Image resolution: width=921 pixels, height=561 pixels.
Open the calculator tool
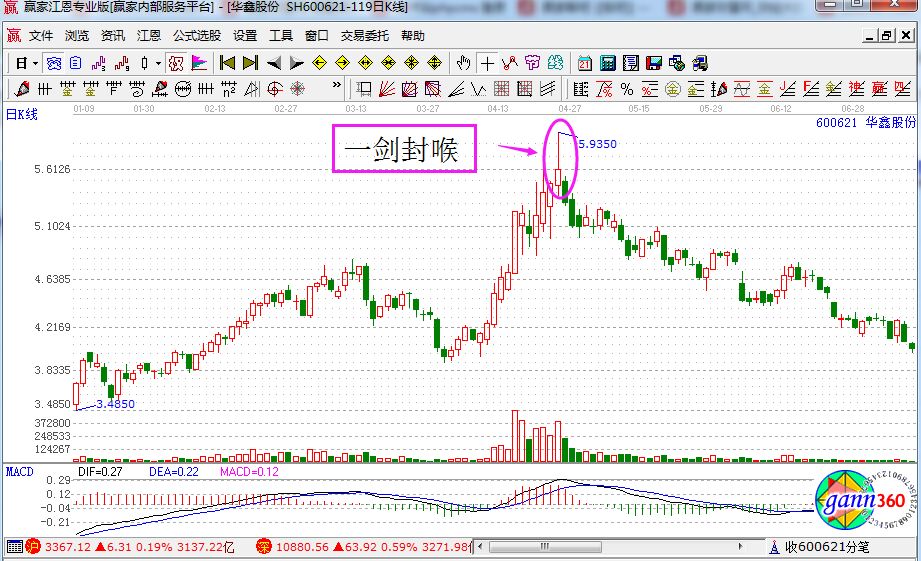pyautogui.click(x=607, y=63)
